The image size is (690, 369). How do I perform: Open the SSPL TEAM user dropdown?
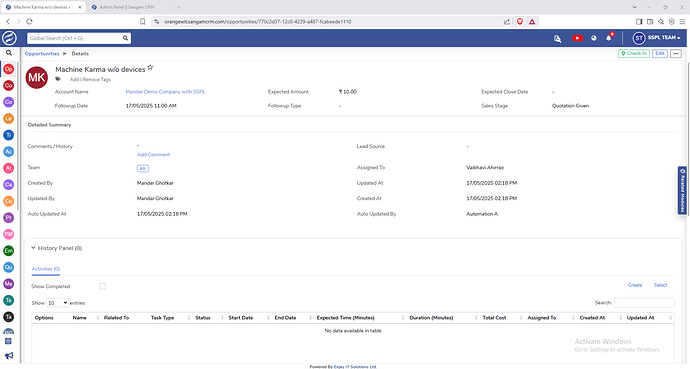pos(657,38)
